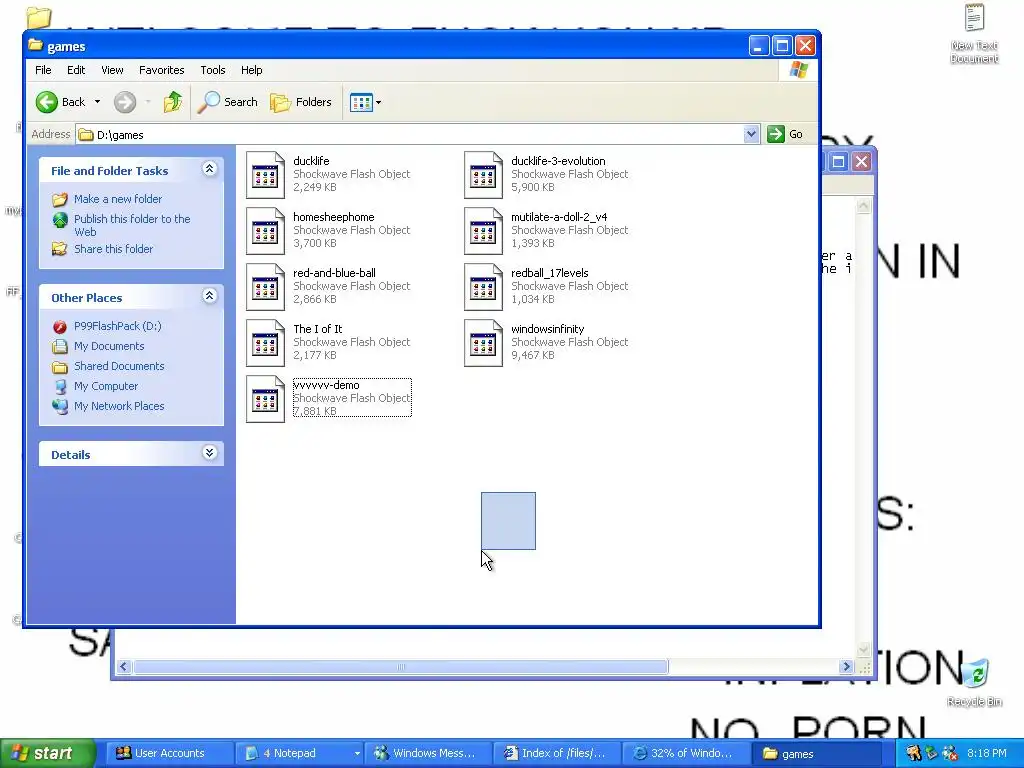Image resolution: width=1024 pixels, height=768 pixels.
Task: Click Make a new folder link
Action: (x=118, y=199)
